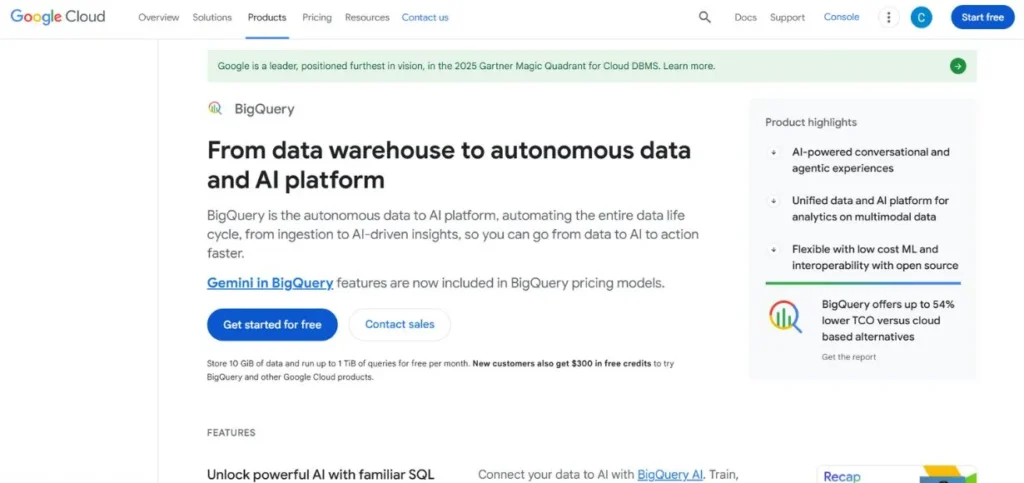Open the BigQuery AI link

coord(670,474)
